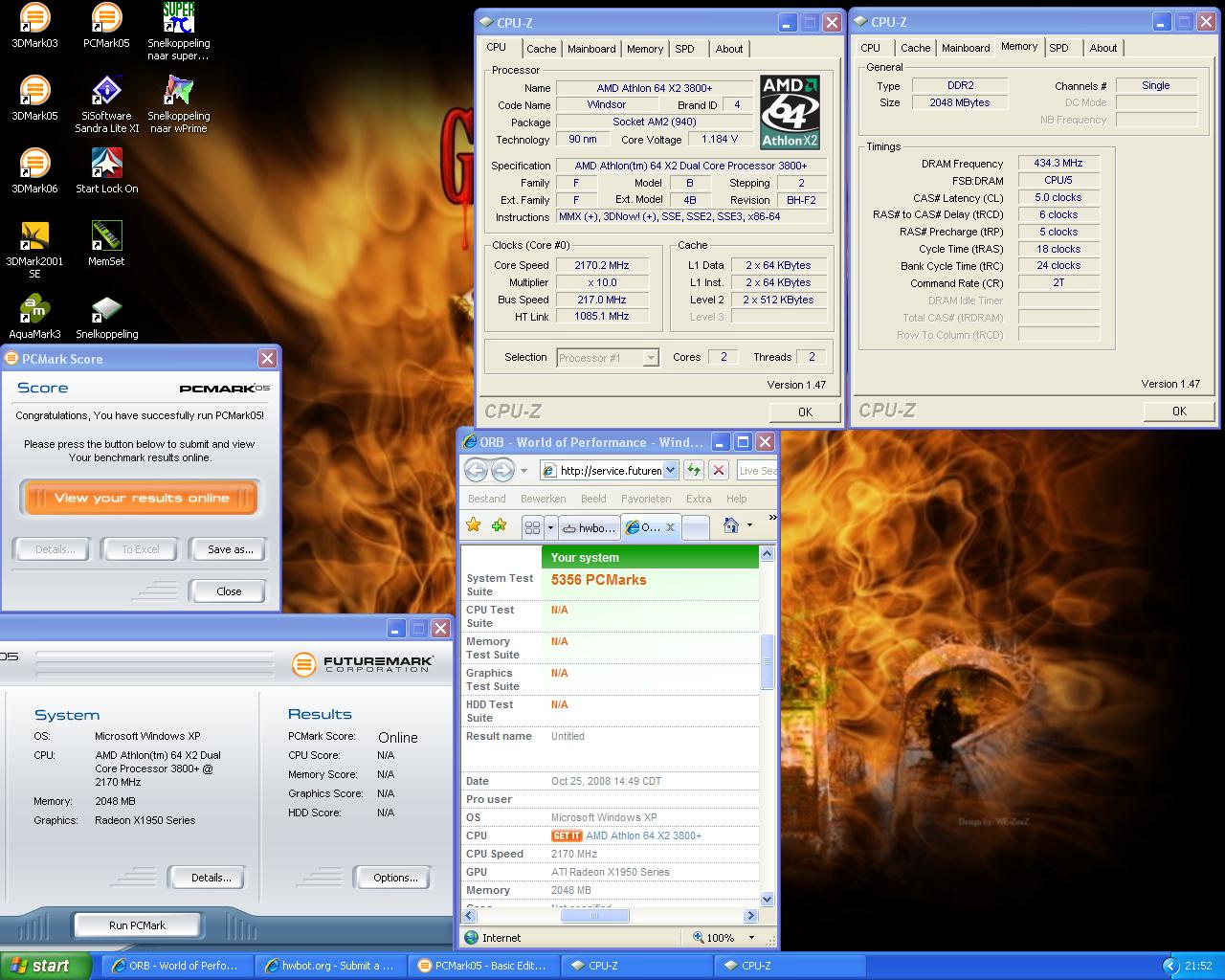Open the 3DMark05 desktop shortcut
This screenshot has width=1225, height=980.
coord(34,98)
